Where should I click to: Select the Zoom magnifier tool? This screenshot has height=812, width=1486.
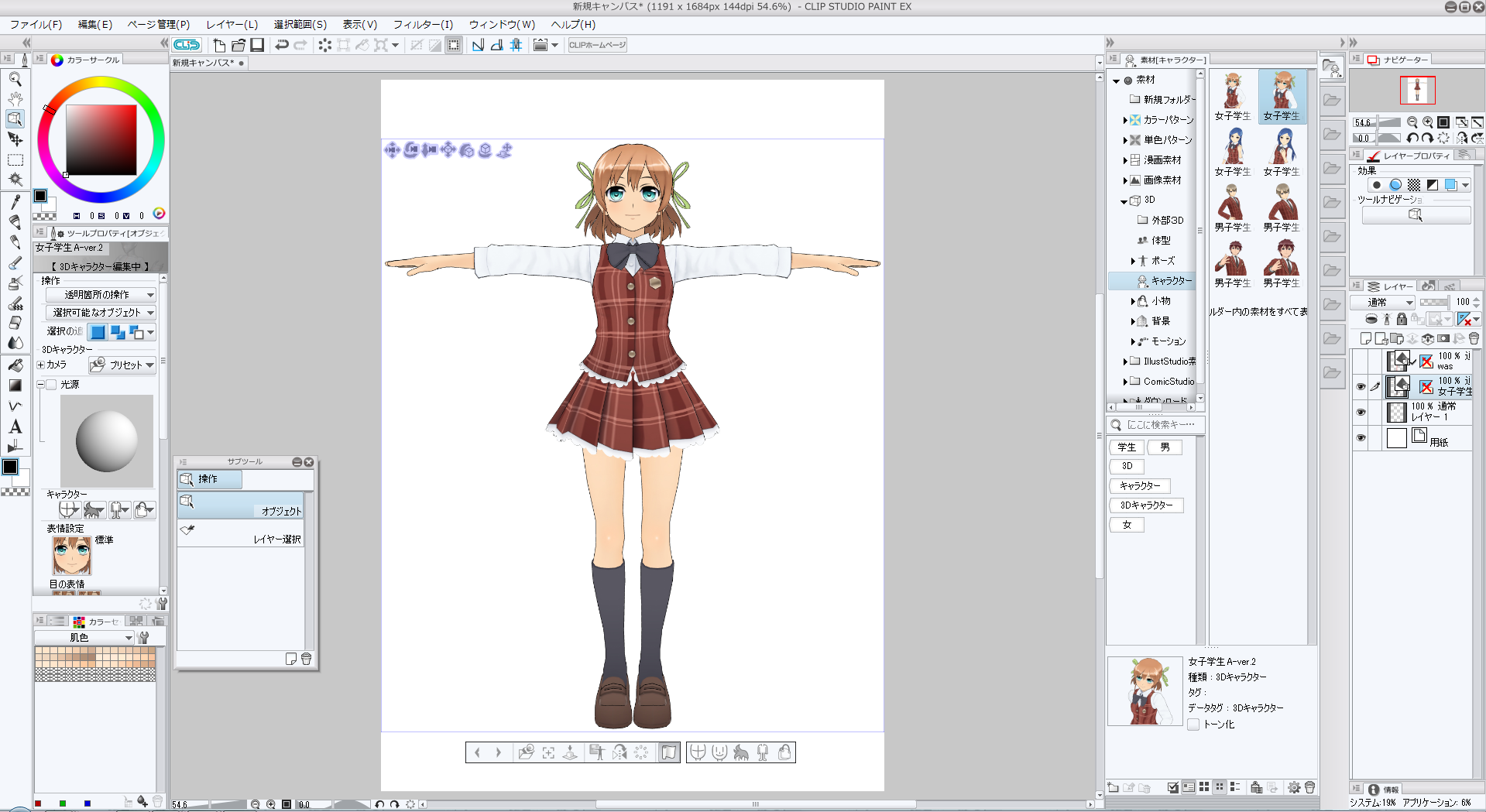click(x=15, y=79)
